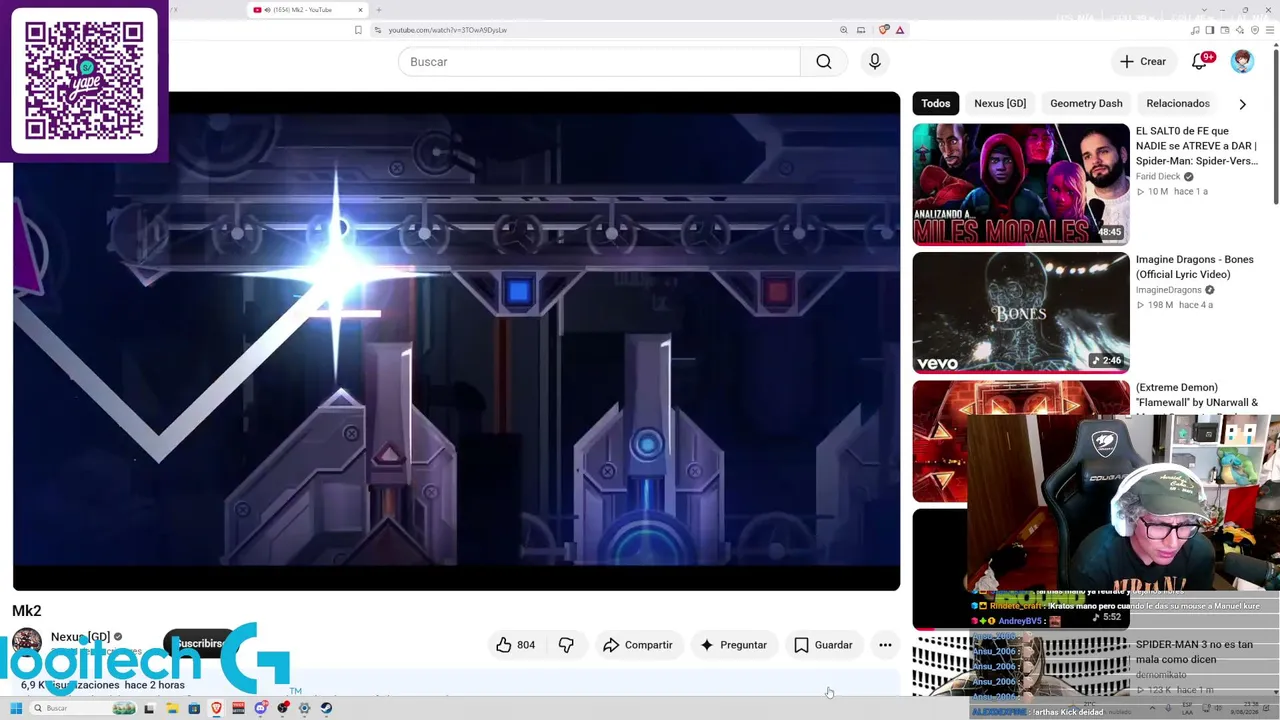Open Brave browser taskbar icon
This screenshot has height=720, width=1280.
coord(216,708)
